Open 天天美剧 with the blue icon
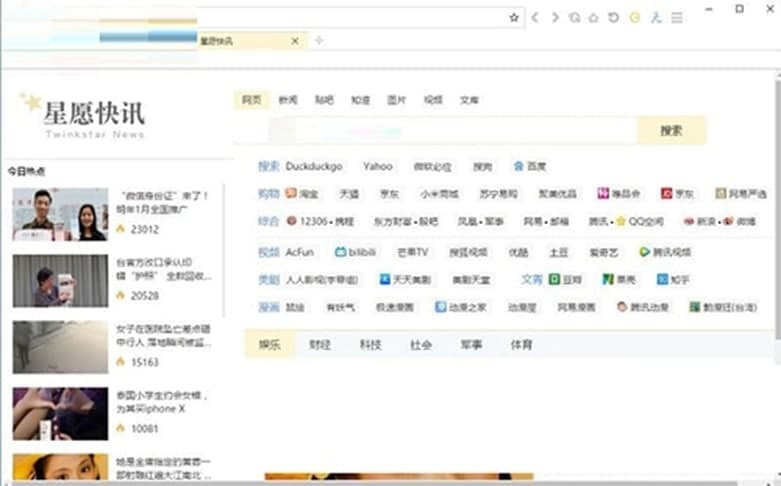 click(x=405, y=279)
